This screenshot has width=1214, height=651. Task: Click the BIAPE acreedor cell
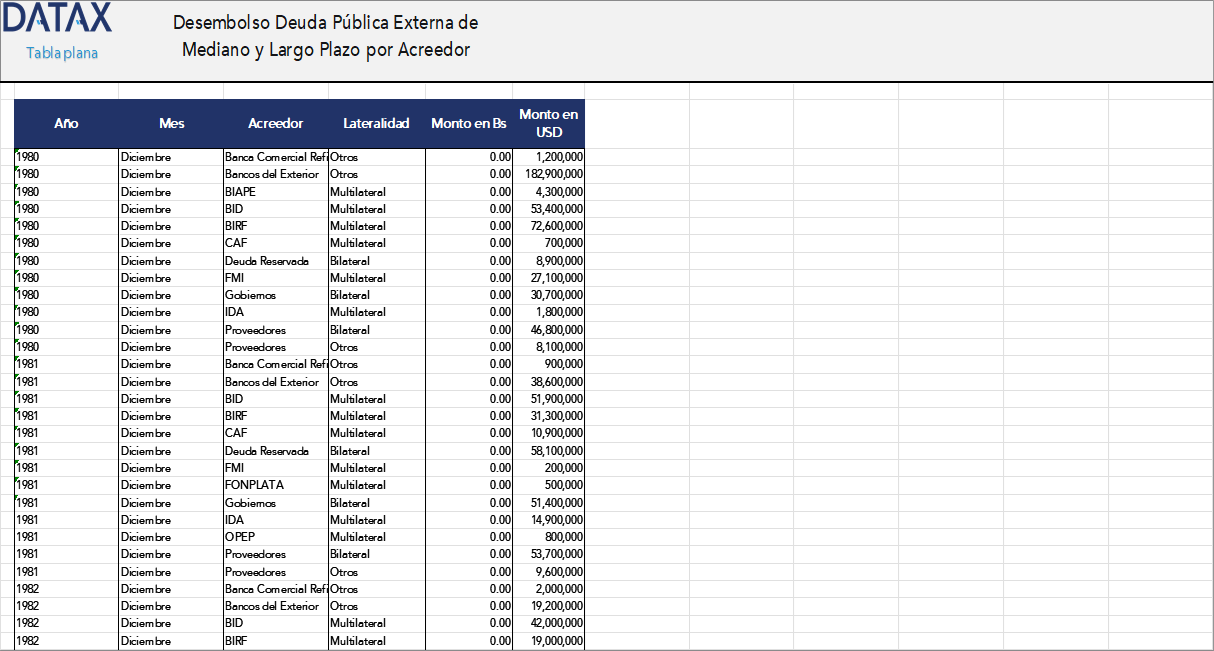[243, 191]
